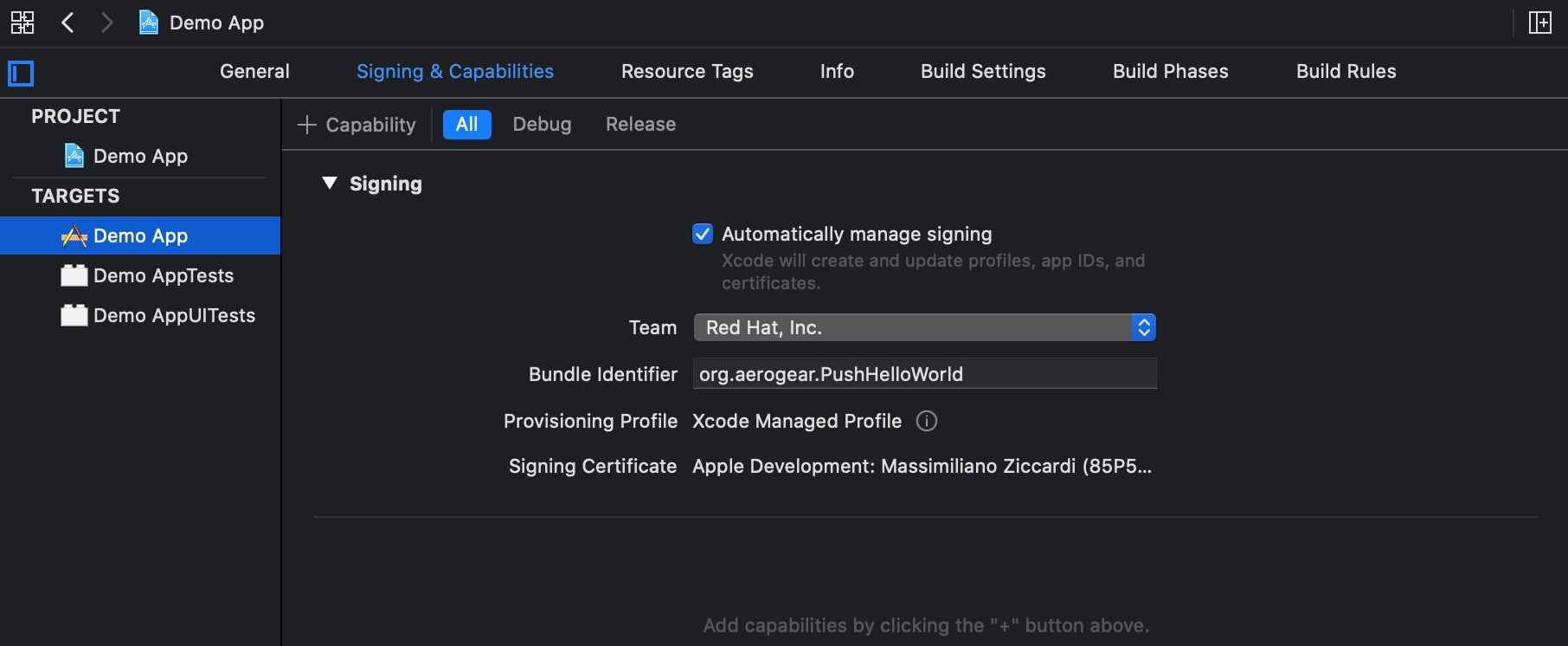
Task: Click the PROJECT sidebar header
Action: coord(76,116)
